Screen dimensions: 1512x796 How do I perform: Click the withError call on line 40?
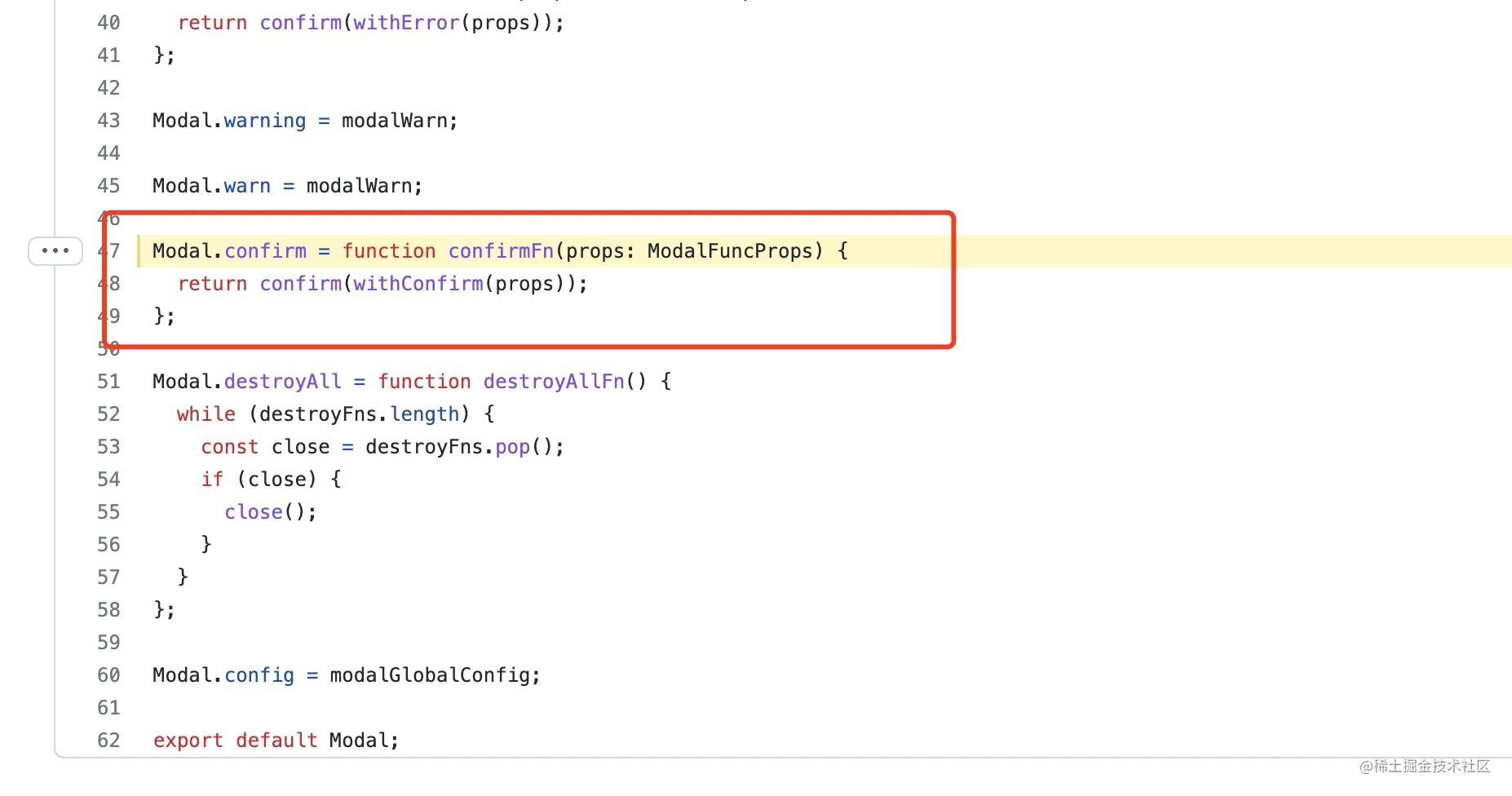[406, 22]
